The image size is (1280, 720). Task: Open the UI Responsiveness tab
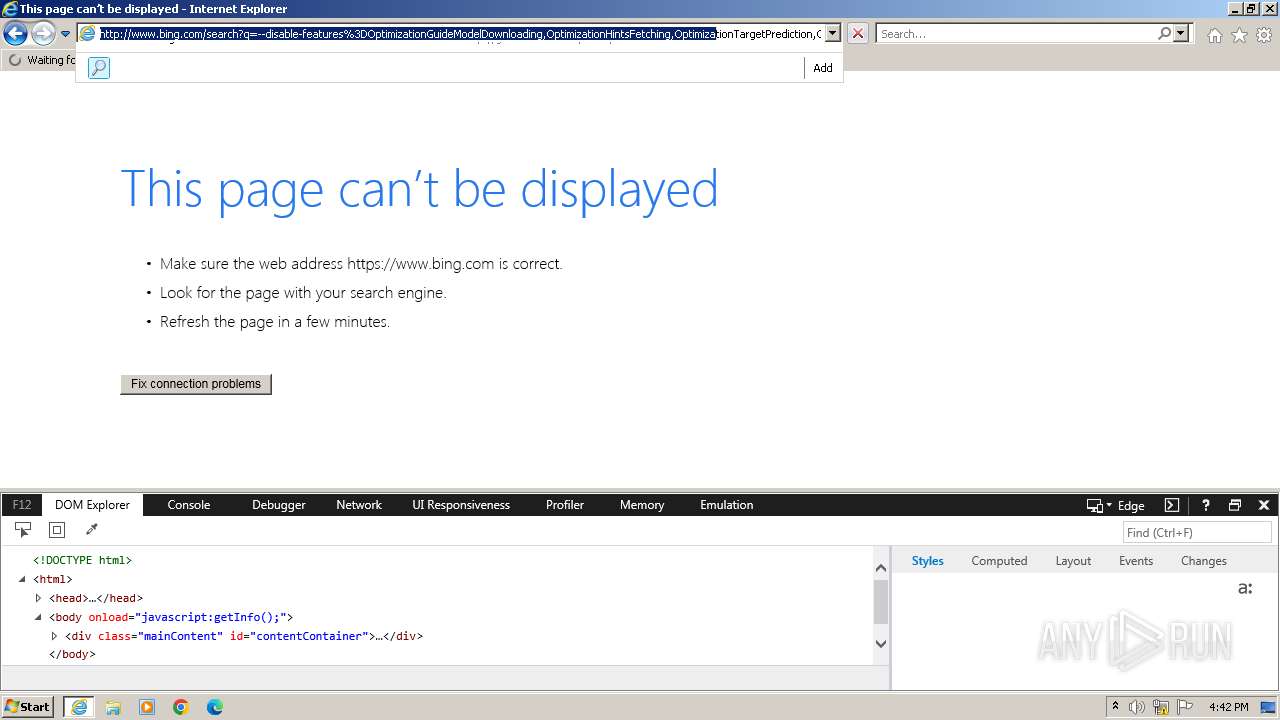461,505
